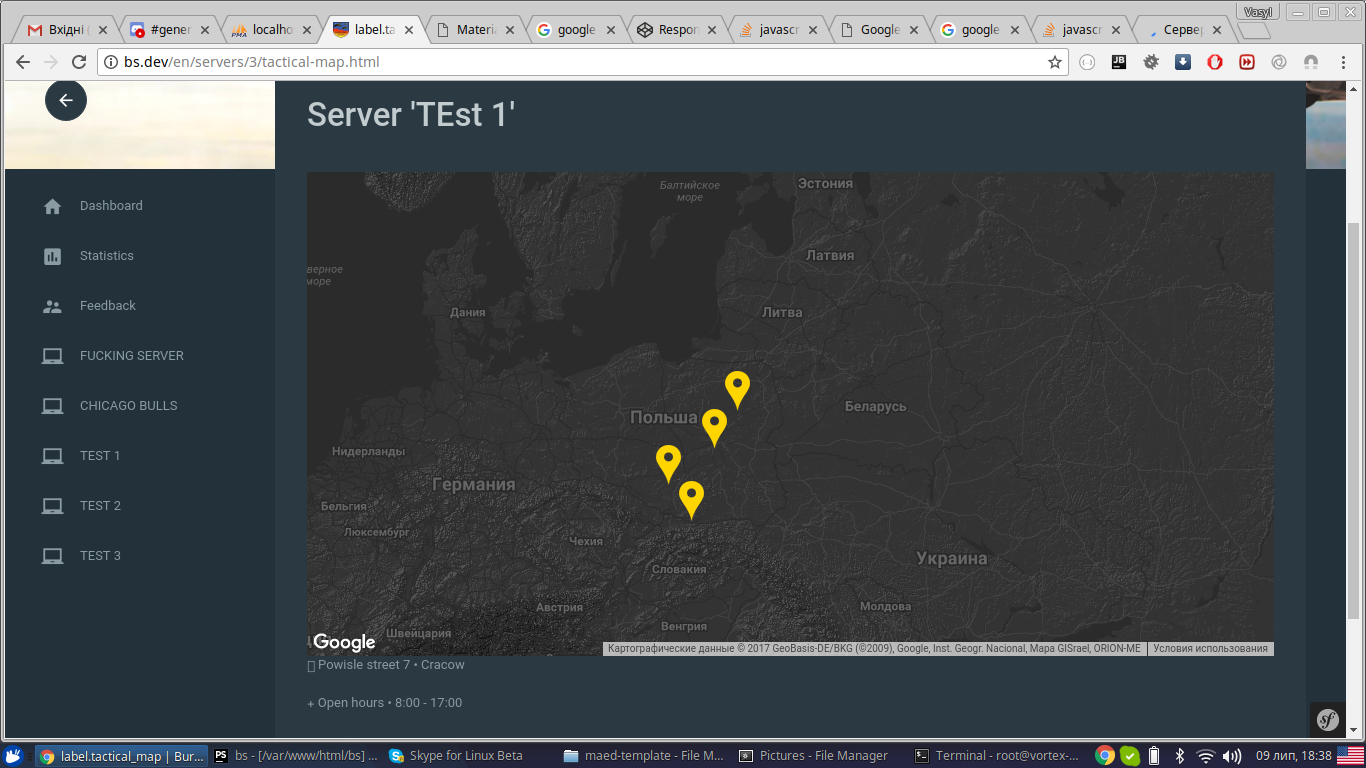Click the westernmost yellow map marker

coord(668,464)
